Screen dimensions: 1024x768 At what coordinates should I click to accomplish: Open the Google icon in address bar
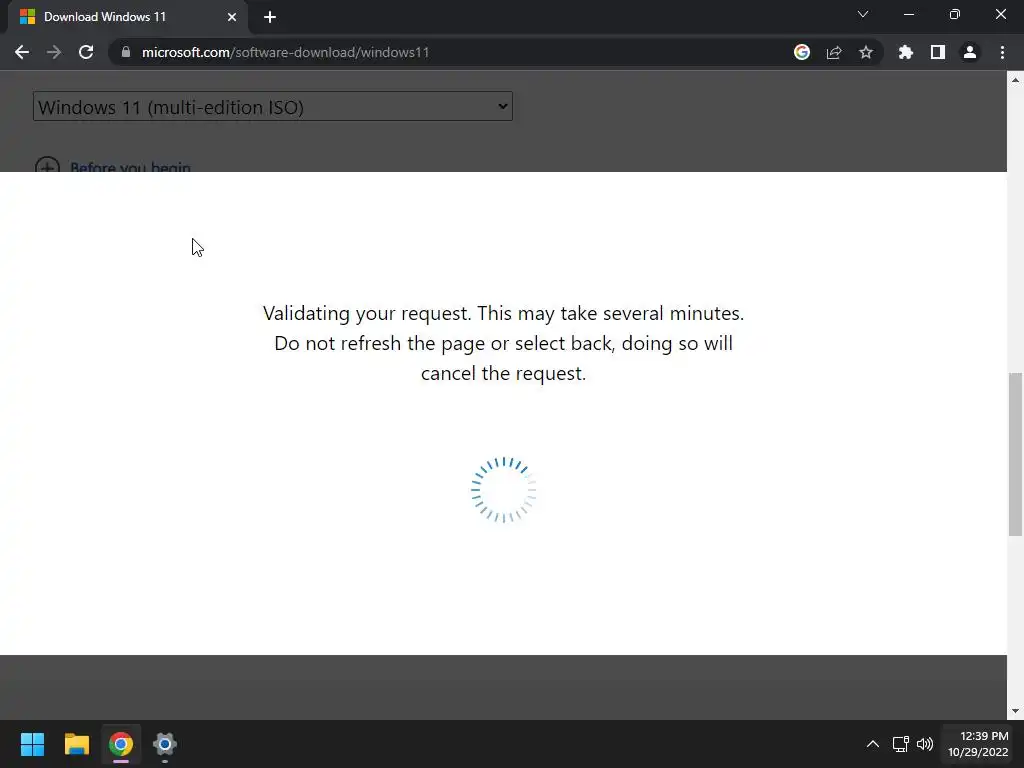[802, 52]
